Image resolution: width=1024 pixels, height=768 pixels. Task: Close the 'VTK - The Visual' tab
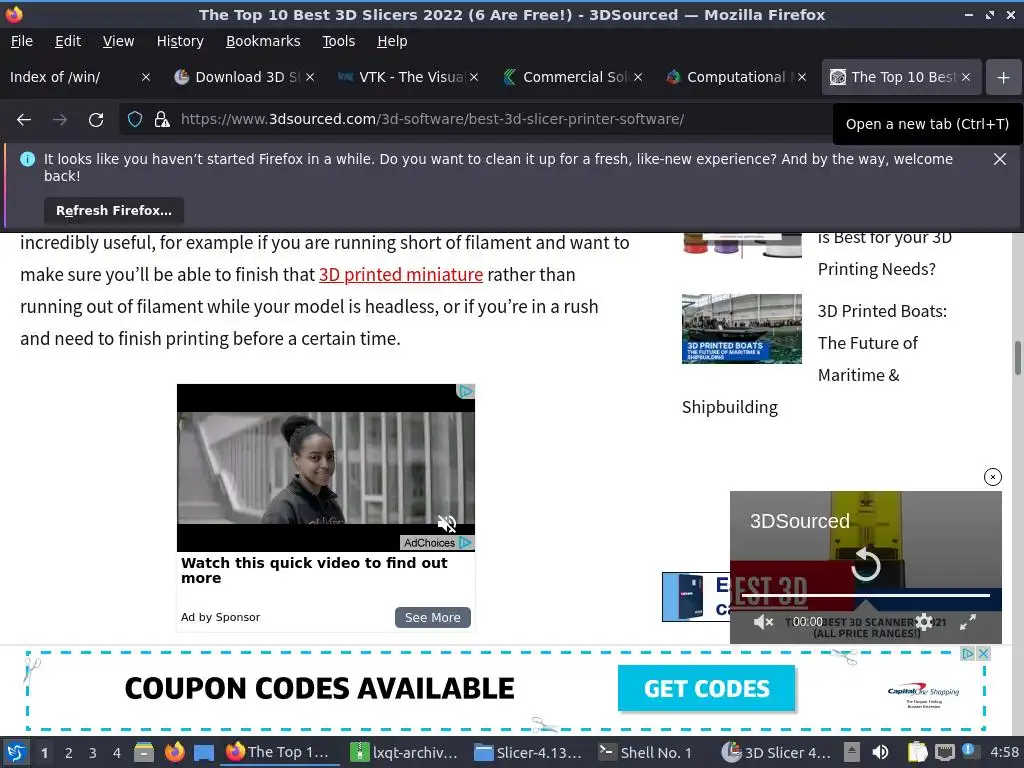474,77
